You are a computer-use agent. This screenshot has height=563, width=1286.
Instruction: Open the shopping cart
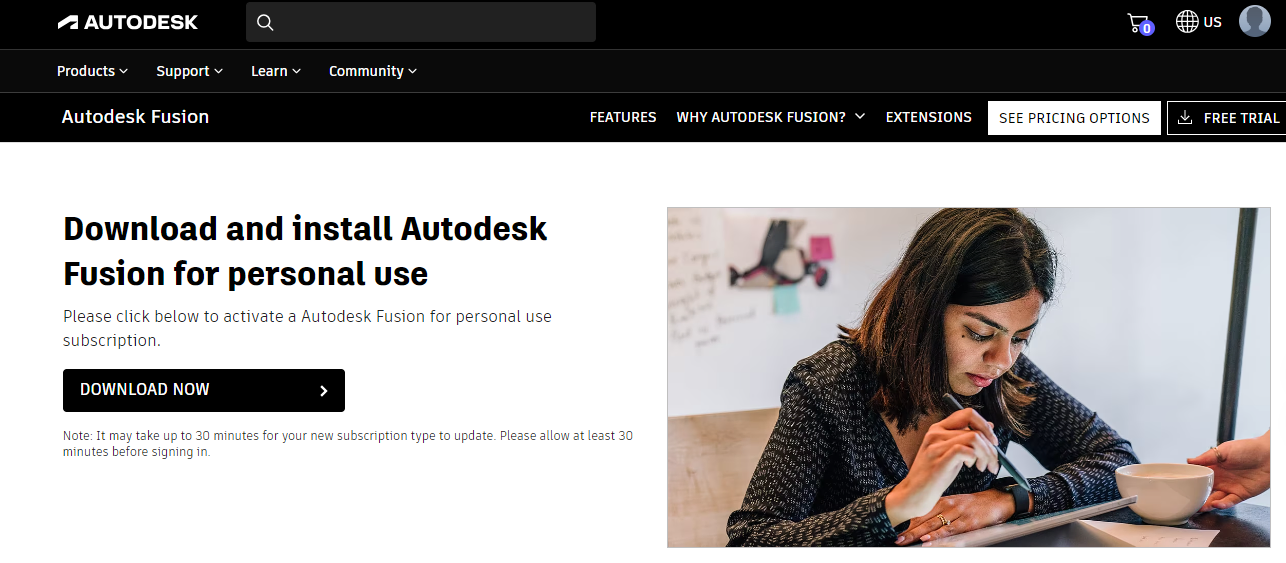[x=1139, y=23]
